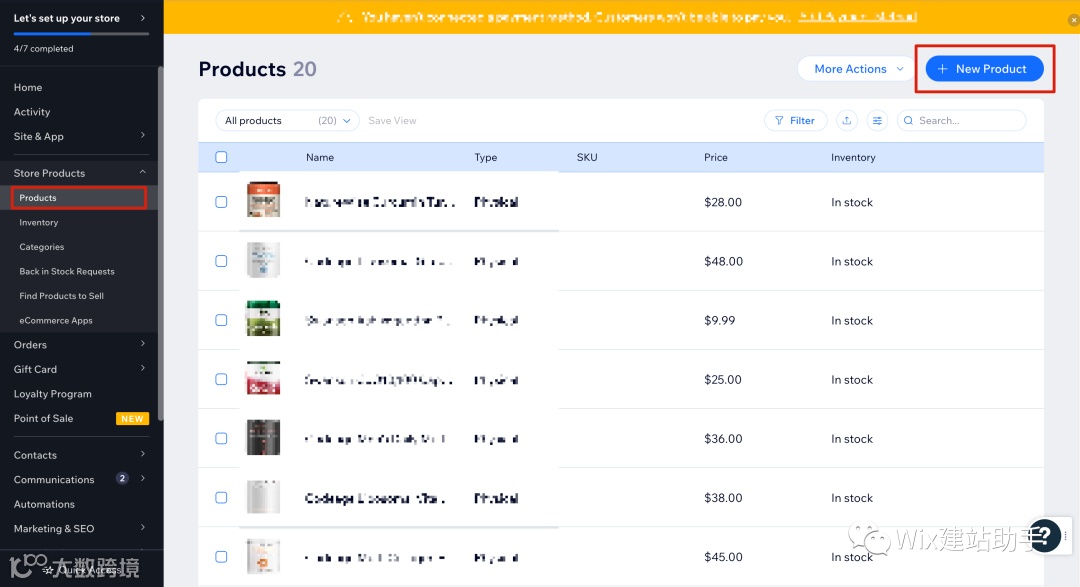Open Categories in the sidebar
The width and height of the screenshot is (1080, 587).
pyautogui.click(x=42, y=247)
